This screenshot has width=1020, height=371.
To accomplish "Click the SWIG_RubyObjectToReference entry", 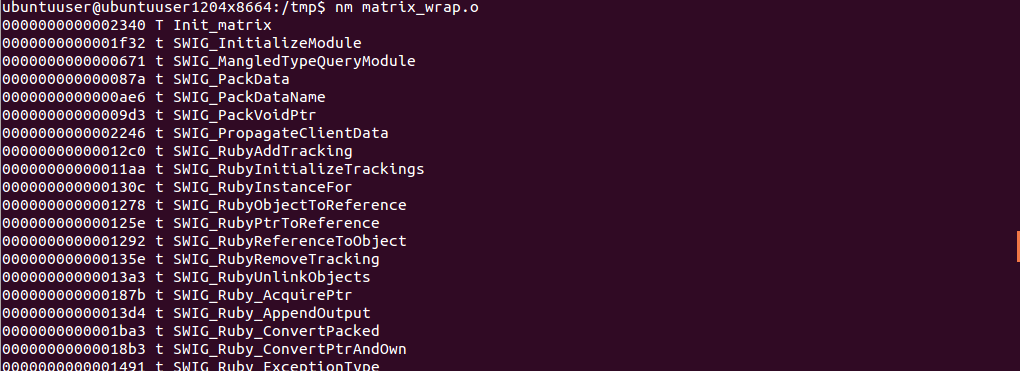I will tap(290, 206).
